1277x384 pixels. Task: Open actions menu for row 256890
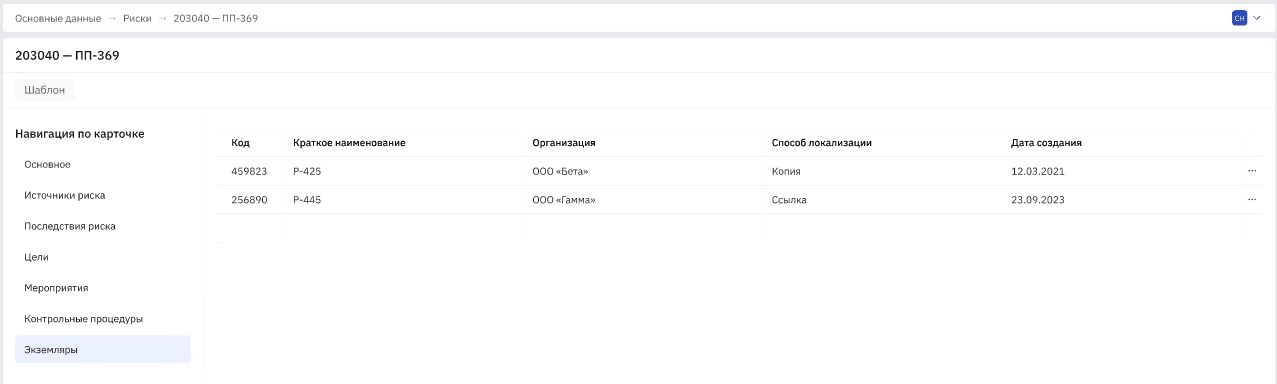coord(1251,199)
